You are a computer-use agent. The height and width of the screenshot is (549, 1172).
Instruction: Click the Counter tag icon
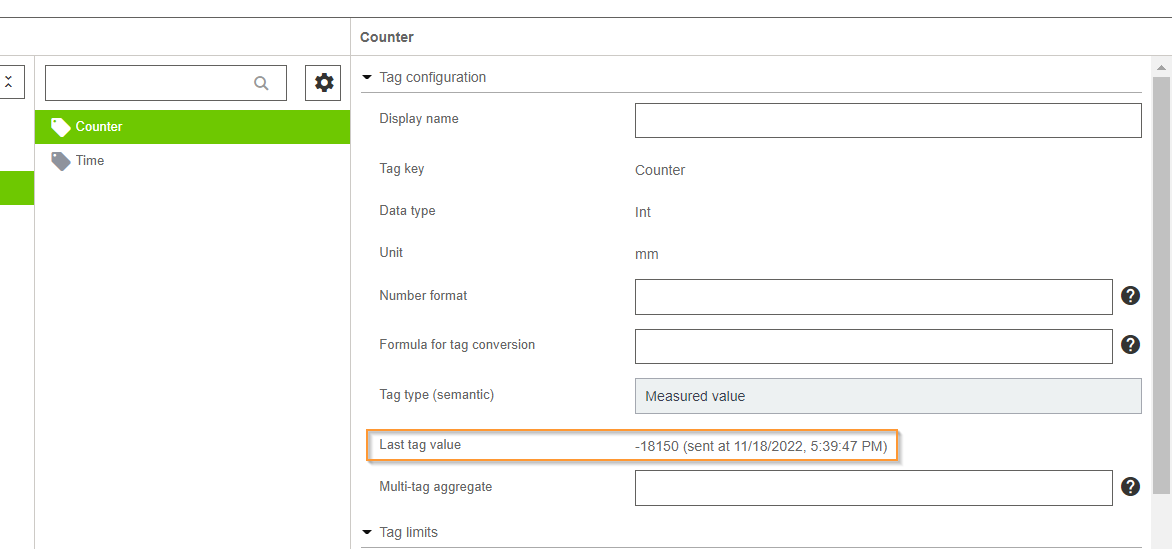point(61,127)
